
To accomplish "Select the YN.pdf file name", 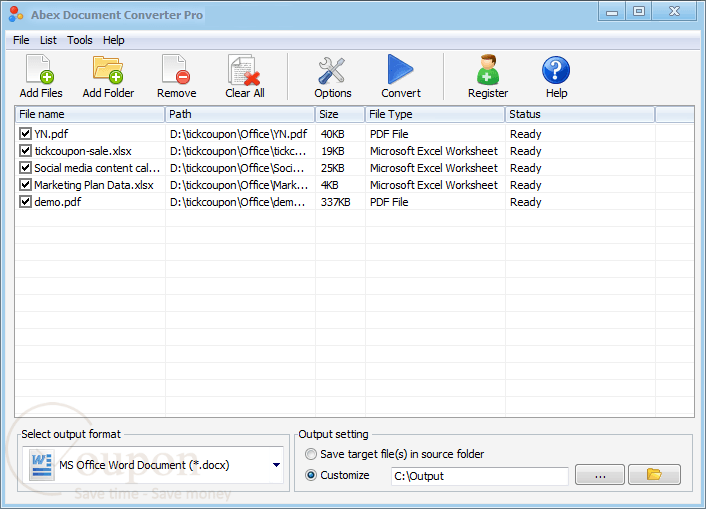I will tap(51, 134).
